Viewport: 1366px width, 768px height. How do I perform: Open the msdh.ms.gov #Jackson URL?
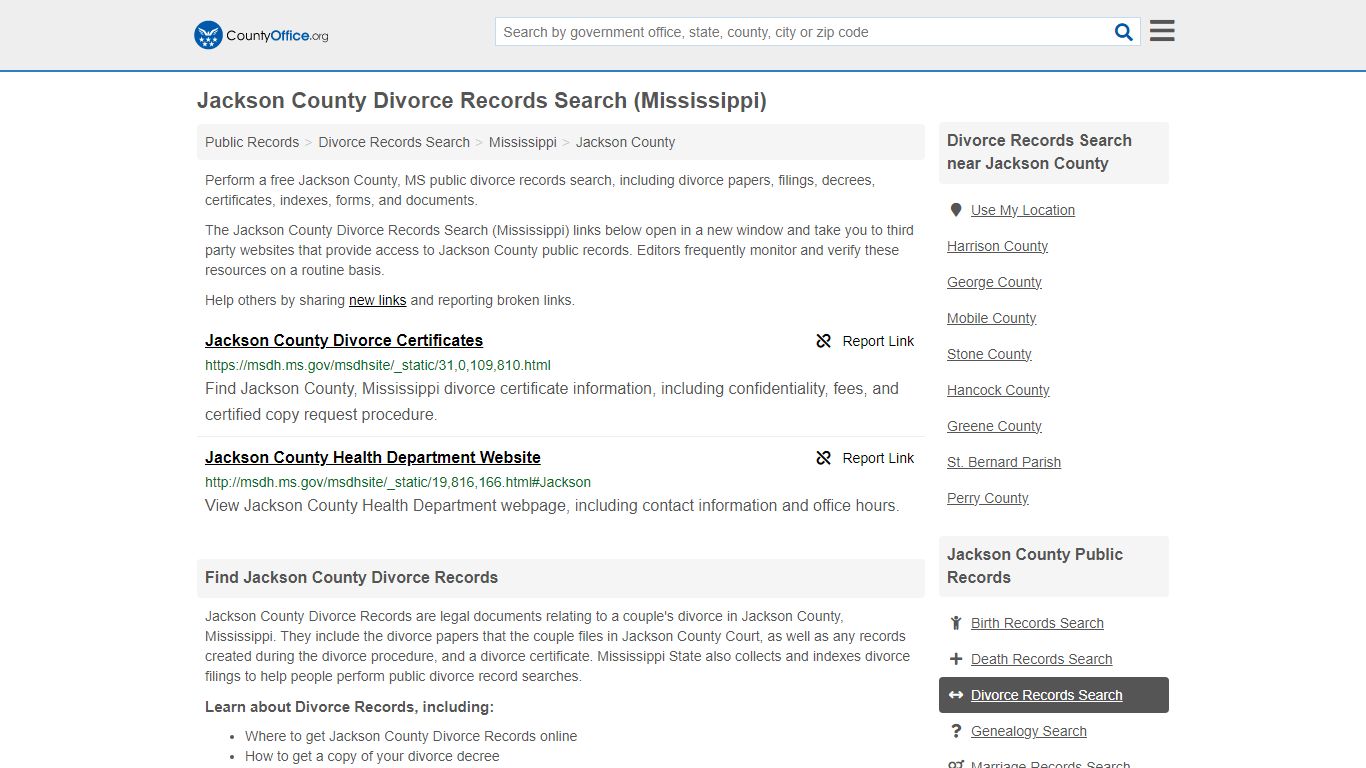click(x=398, y=482)
